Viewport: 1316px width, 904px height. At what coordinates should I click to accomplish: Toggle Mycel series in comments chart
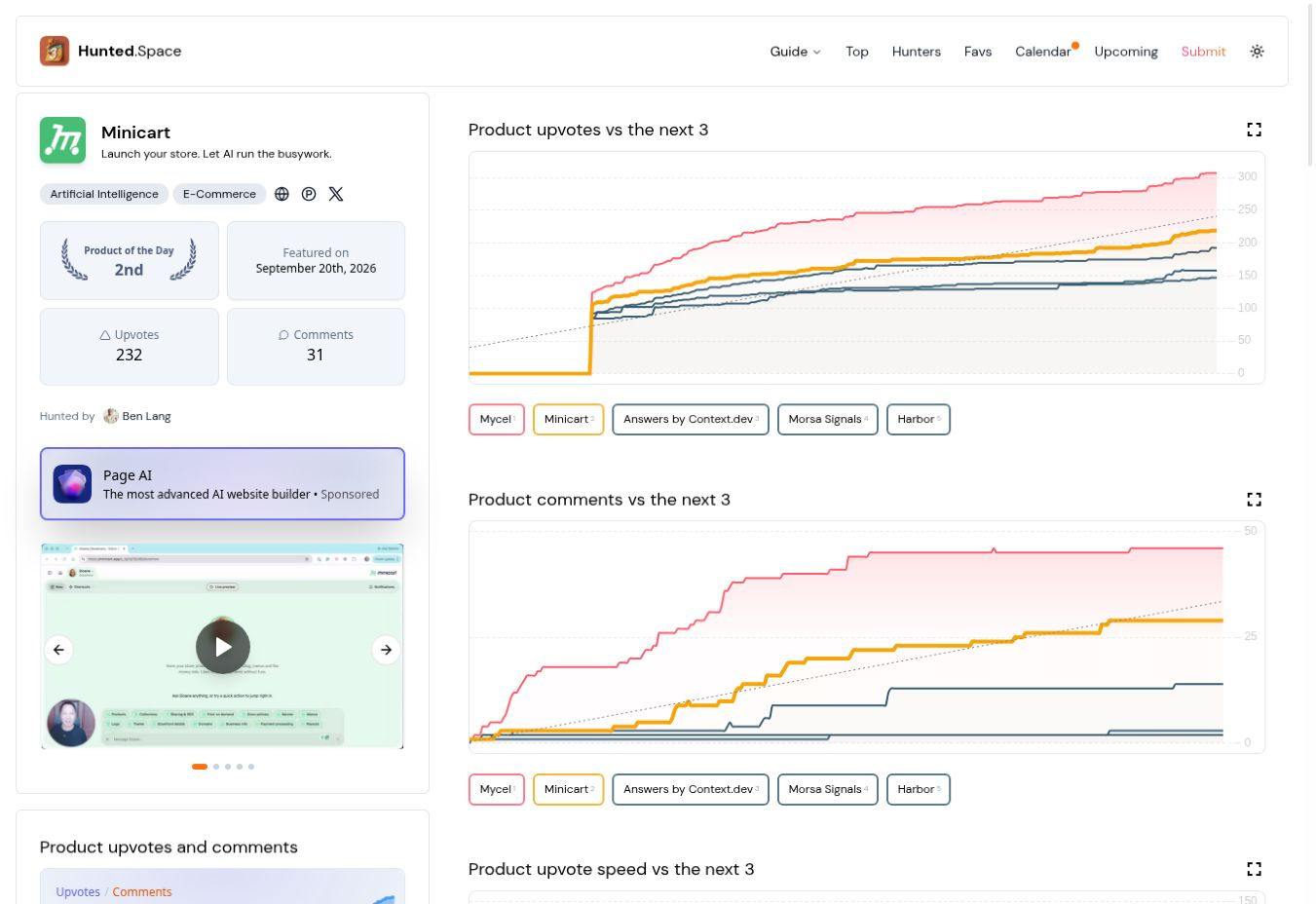point(497,790)
